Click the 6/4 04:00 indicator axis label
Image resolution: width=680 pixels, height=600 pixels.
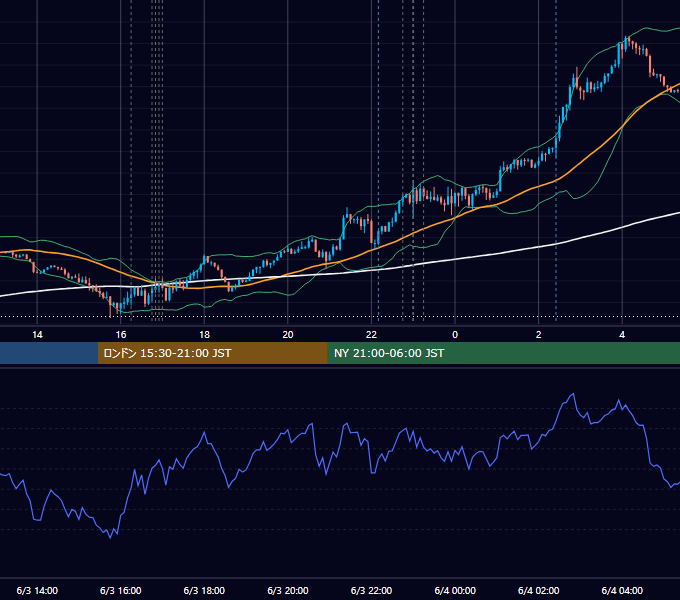pos(622,590)
